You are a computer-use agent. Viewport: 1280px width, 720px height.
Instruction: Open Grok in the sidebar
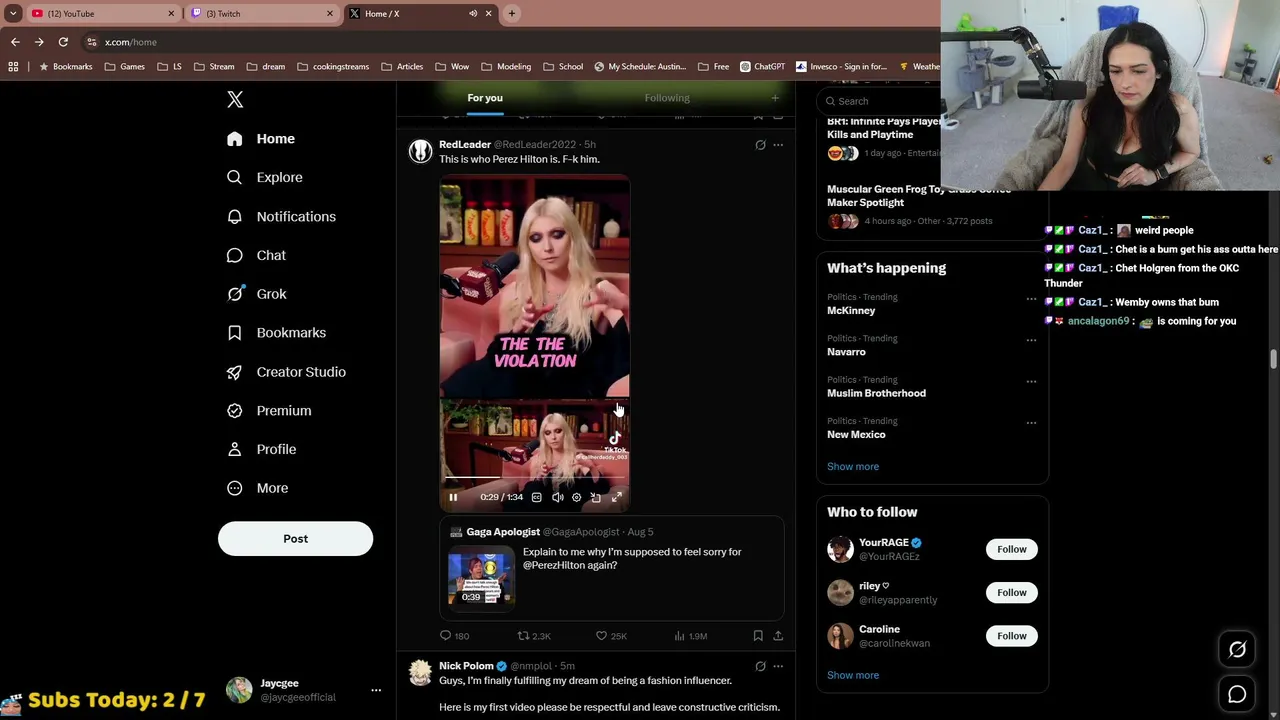[x=256, y=294]
